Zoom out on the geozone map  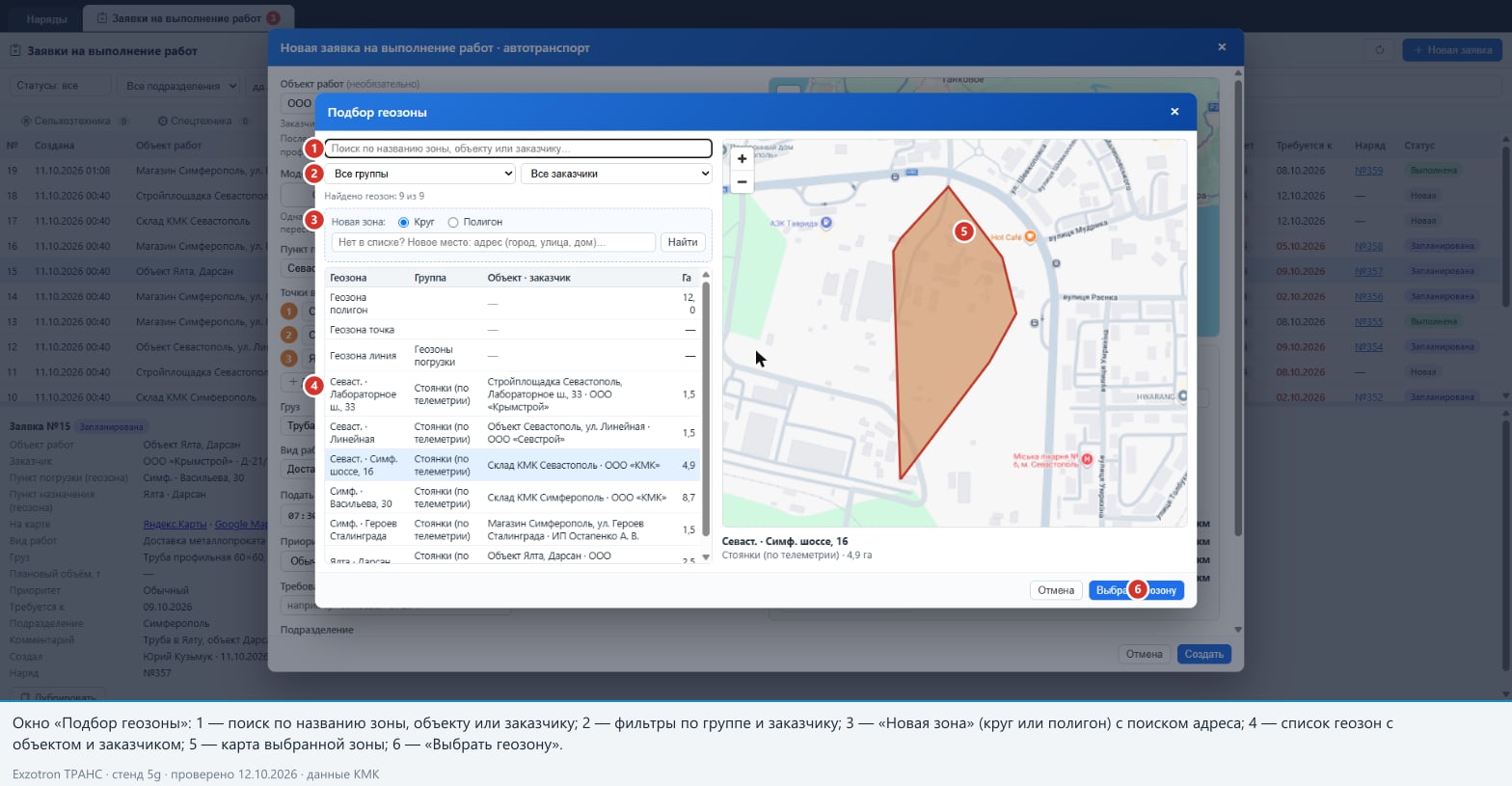(742, 181)
